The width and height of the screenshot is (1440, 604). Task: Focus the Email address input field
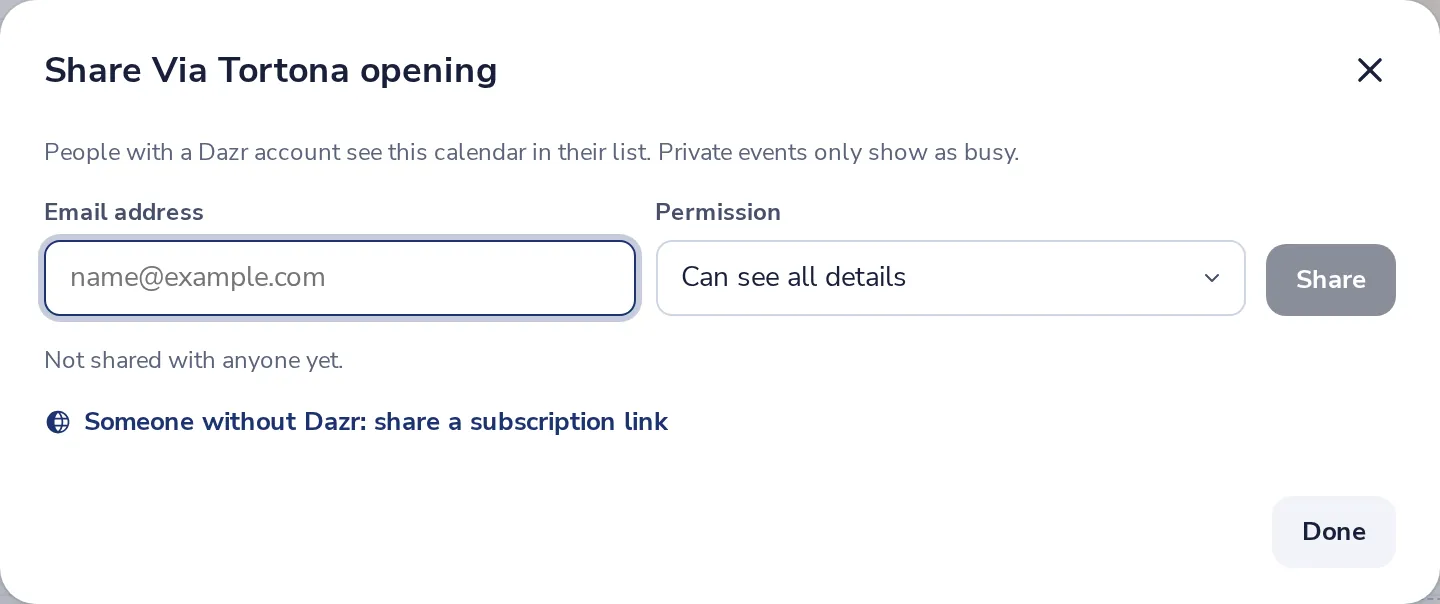point(340,278)
